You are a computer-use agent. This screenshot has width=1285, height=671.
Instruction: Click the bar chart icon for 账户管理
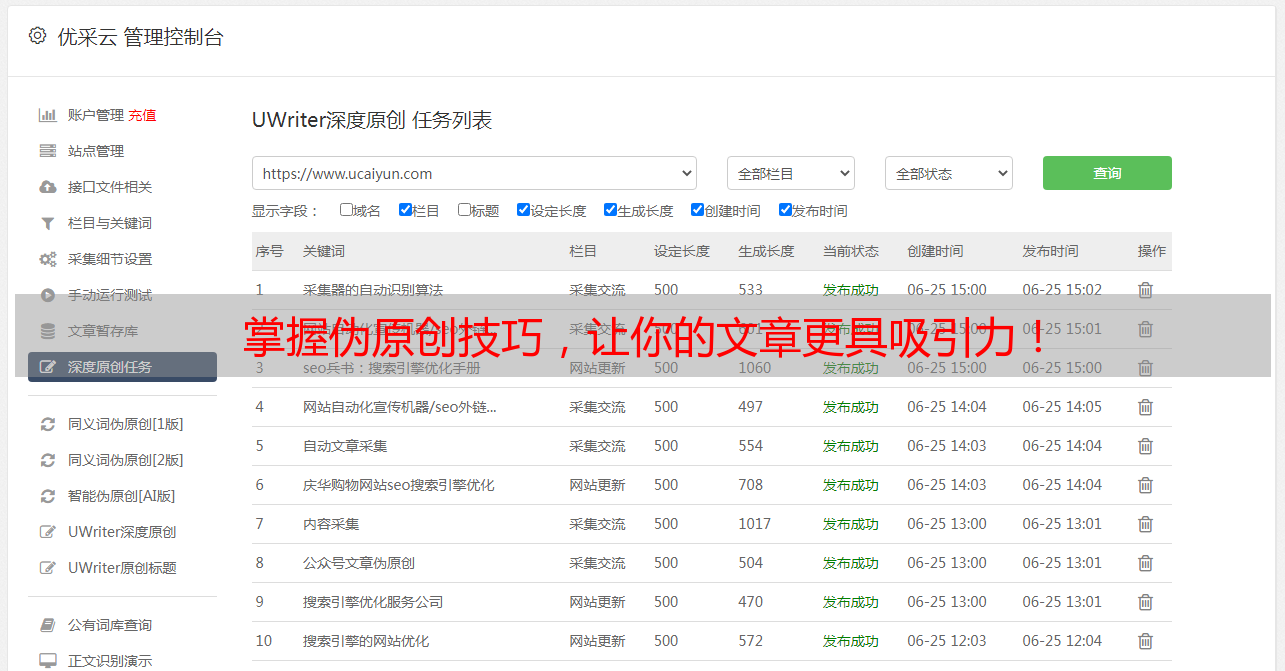[x=47, y=115]
